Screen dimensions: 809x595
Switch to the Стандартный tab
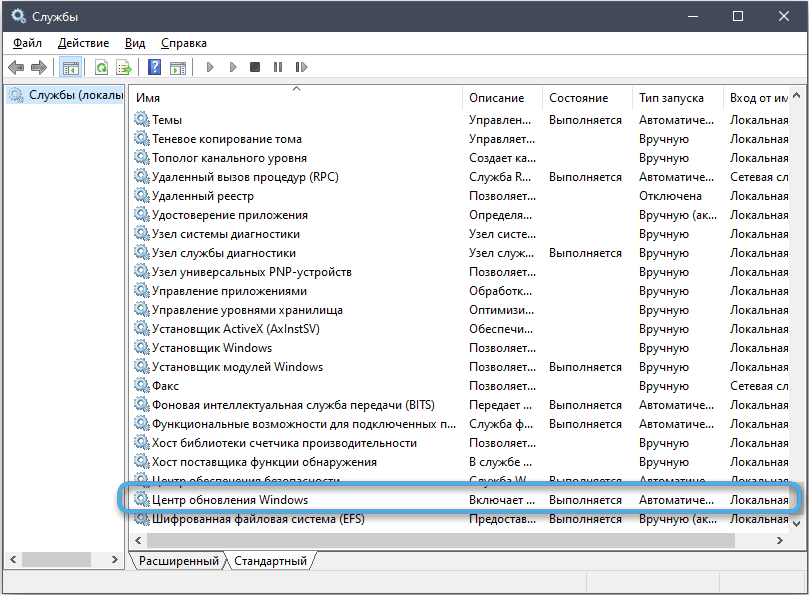click(x=270, y=561)
